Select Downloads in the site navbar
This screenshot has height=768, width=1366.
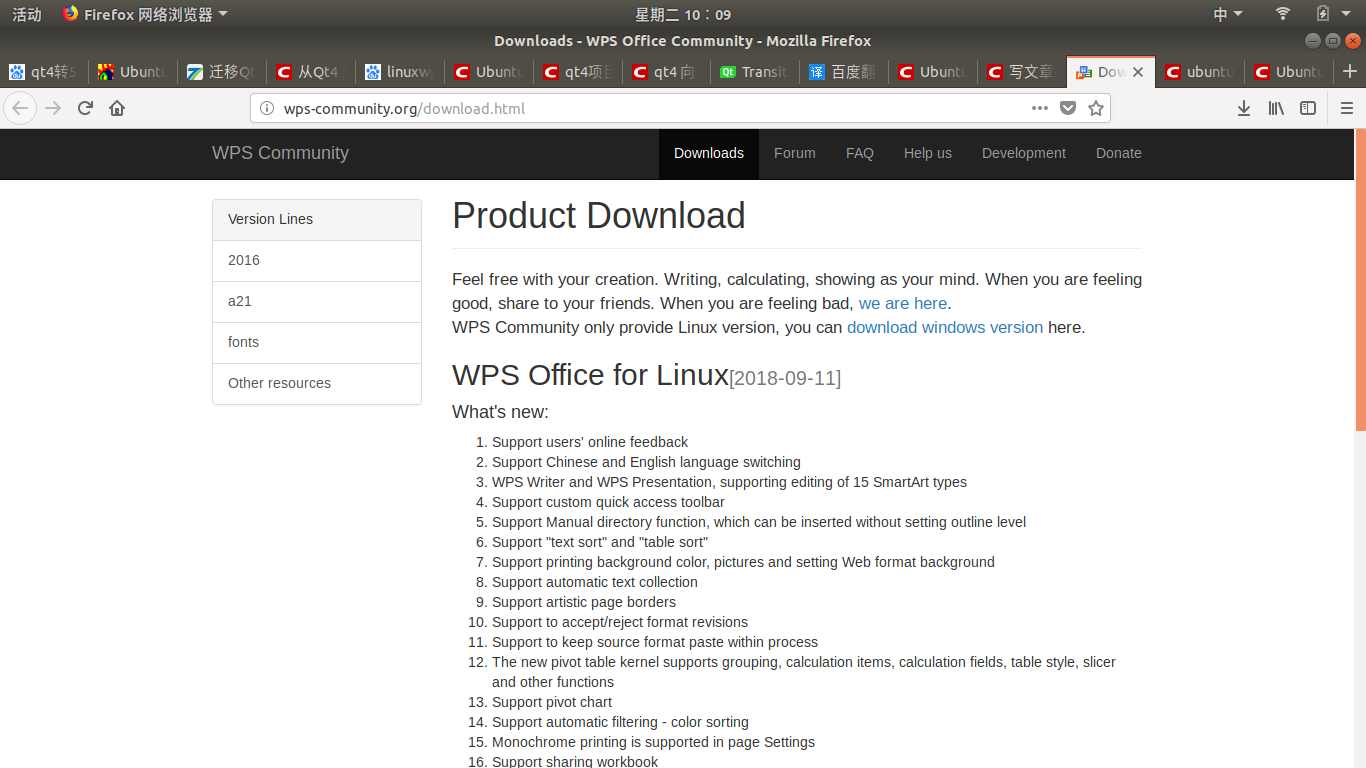pyautogui.click(x=709, y=153)
